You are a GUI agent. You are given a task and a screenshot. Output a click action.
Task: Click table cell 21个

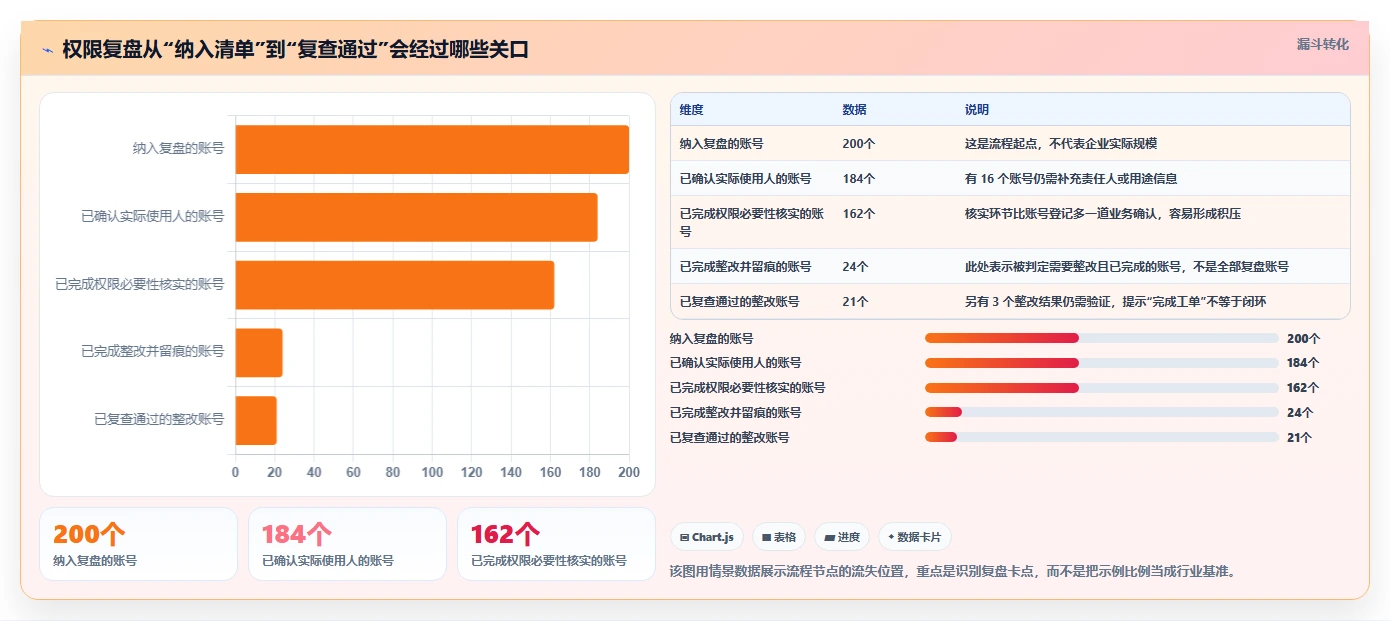855,301
